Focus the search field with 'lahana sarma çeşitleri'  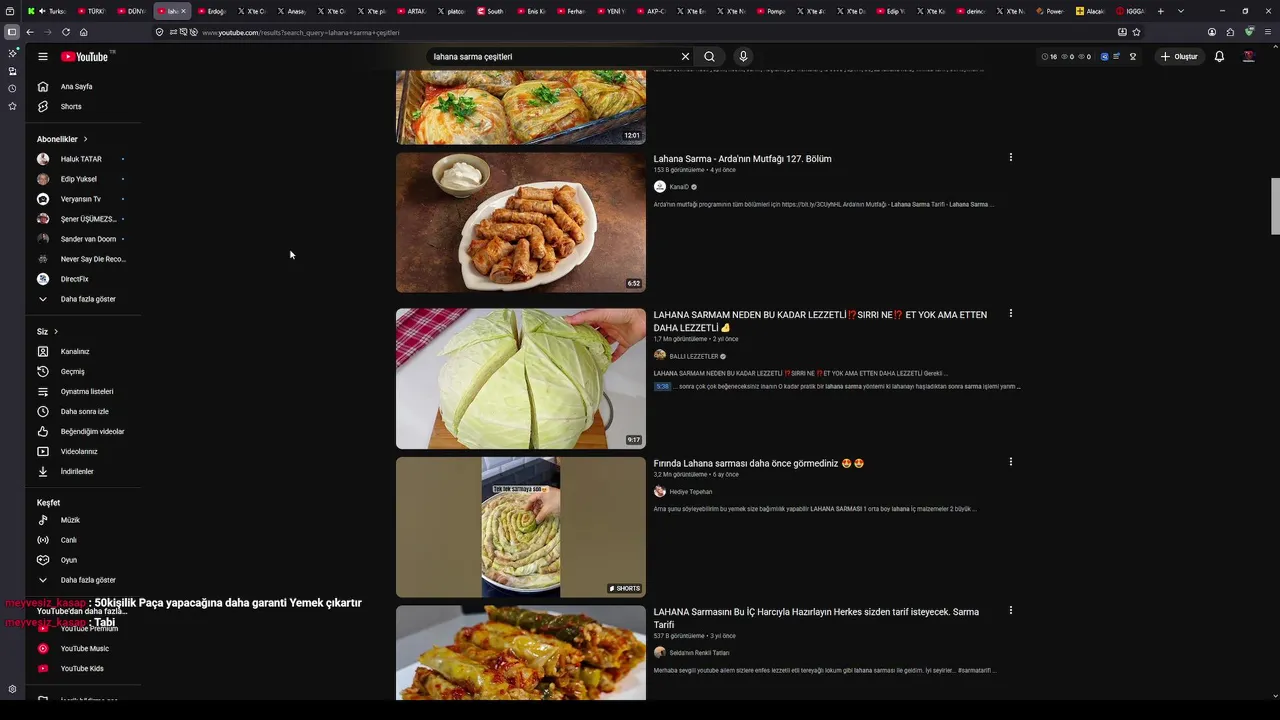(x=555, y=57)
